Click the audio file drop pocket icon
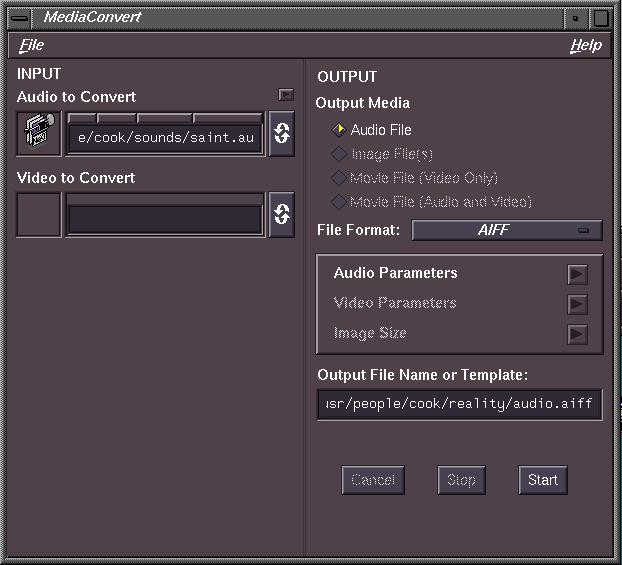 point(39,135)
